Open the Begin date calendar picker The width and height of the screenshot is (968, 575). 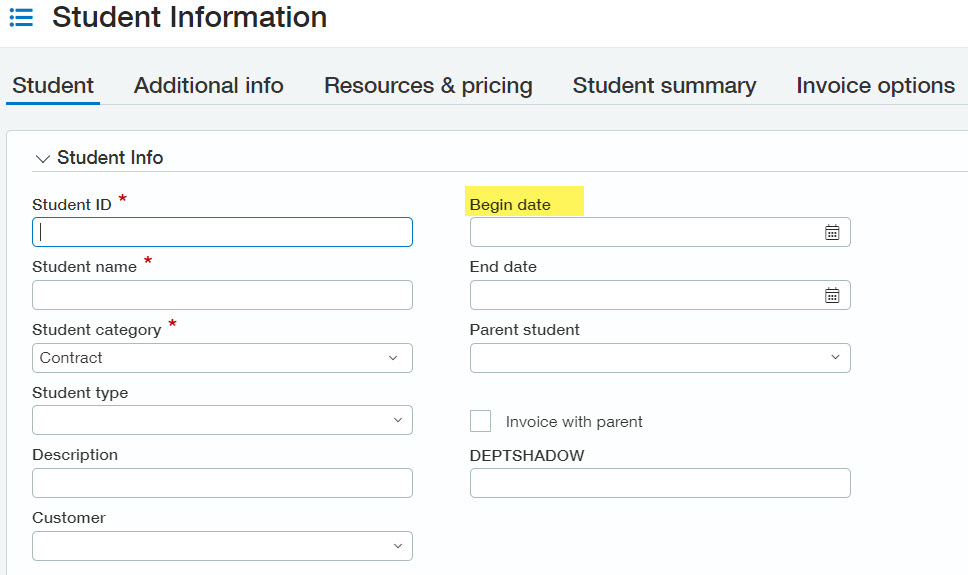(x=832, y=232)
